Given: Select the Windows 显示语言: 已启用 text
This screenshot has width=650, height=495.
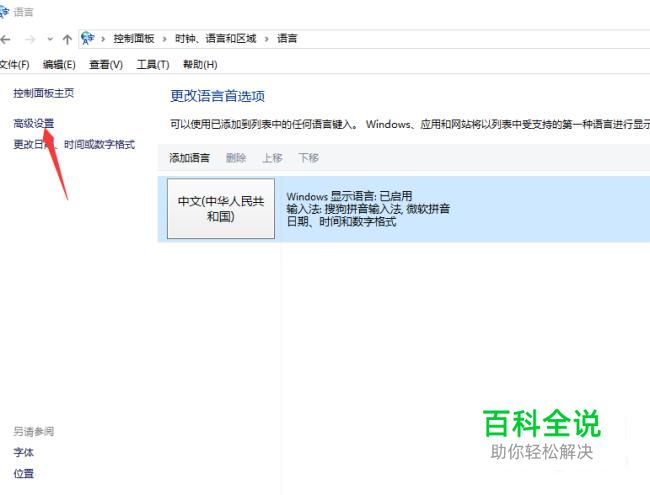Looking at the screenshot, I should [x=349, y=196].
